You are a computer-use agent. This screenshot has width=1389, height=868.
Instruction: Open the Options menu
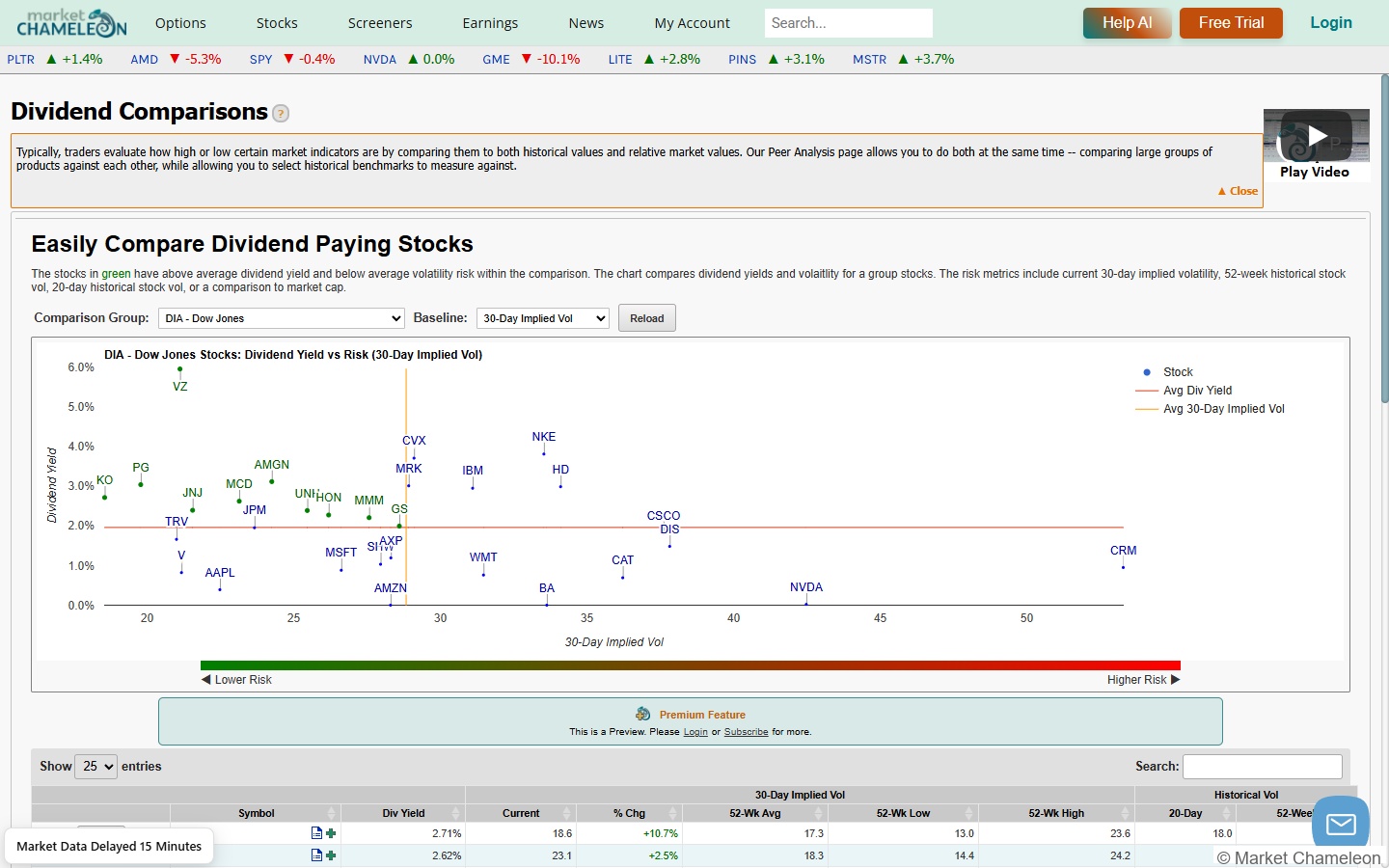tap(180, 23)
